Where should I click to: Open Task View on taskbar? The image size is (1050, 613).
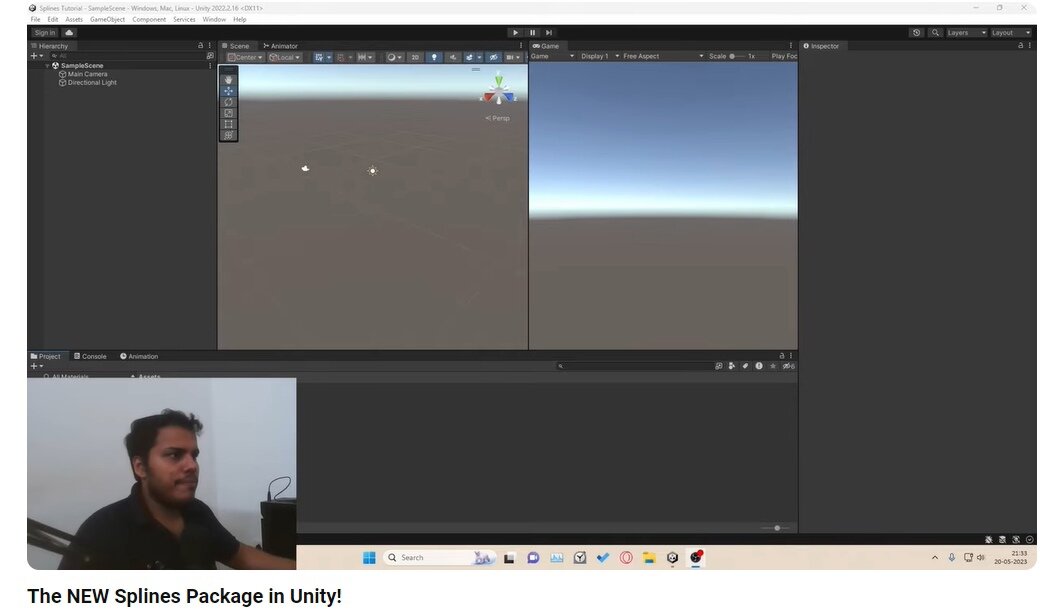(x=509, y=557)
